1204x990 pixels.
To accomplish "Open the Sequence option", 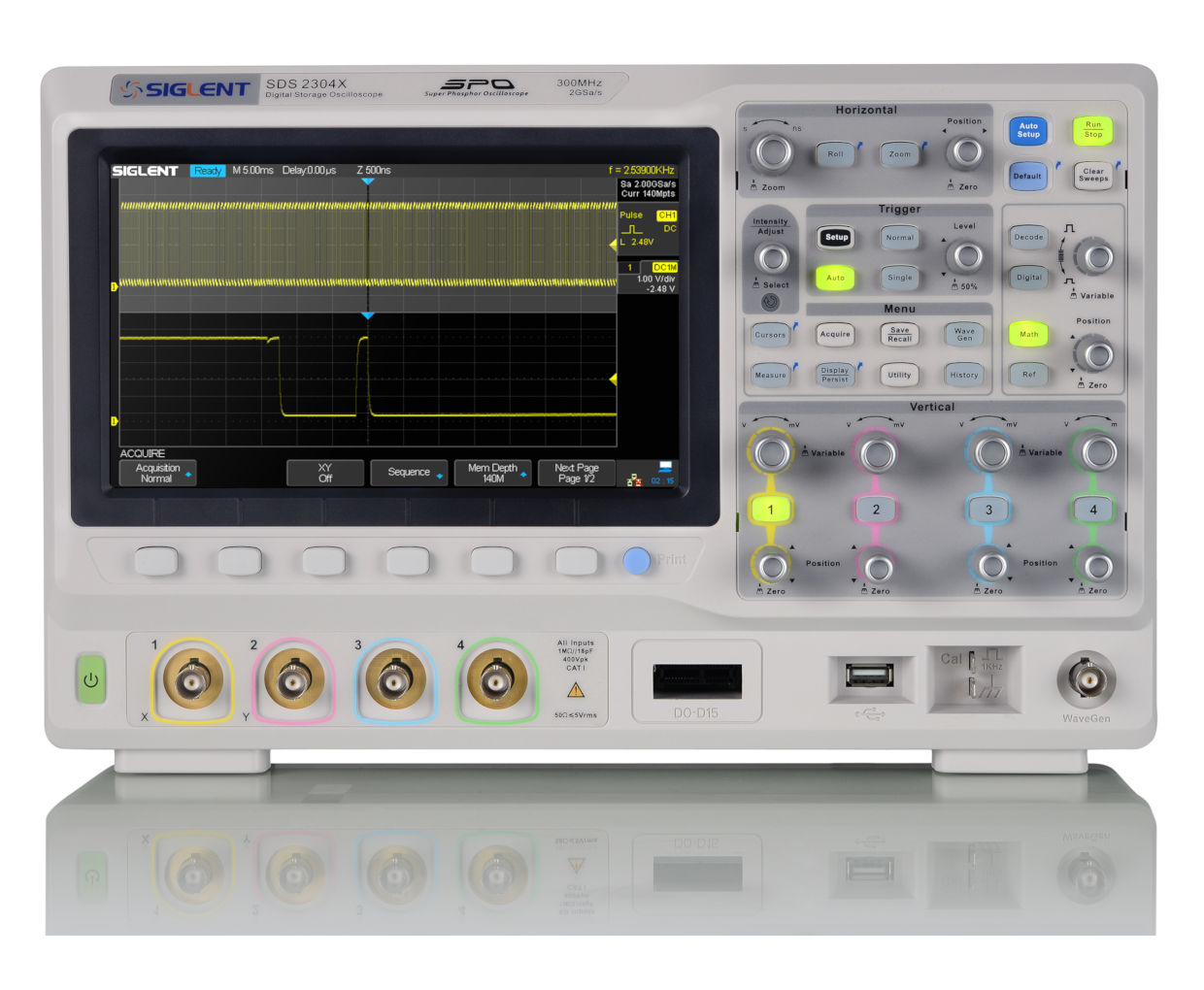I will (x=409, y=473).
